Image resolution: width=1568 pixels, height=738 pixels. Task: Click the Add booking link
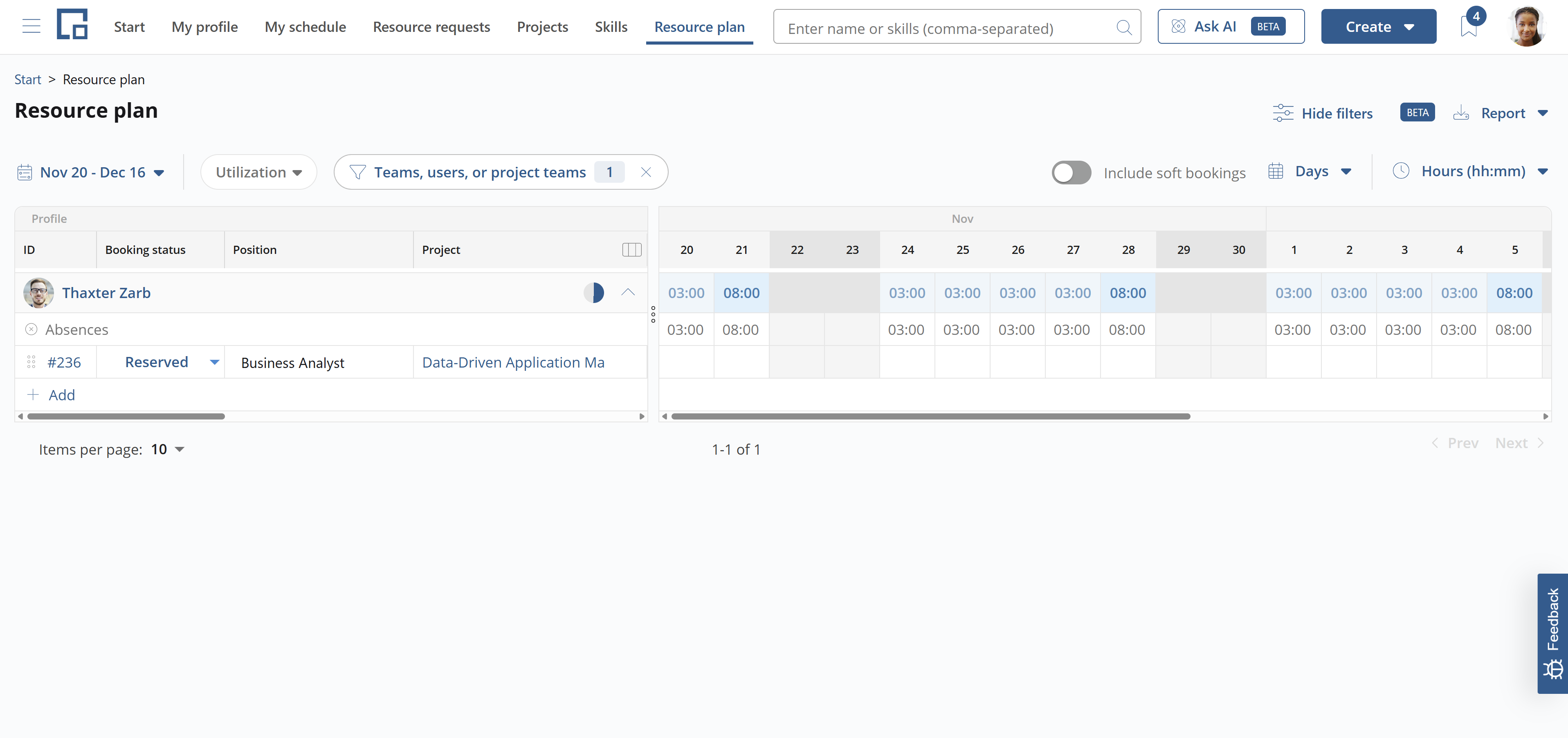51,395
